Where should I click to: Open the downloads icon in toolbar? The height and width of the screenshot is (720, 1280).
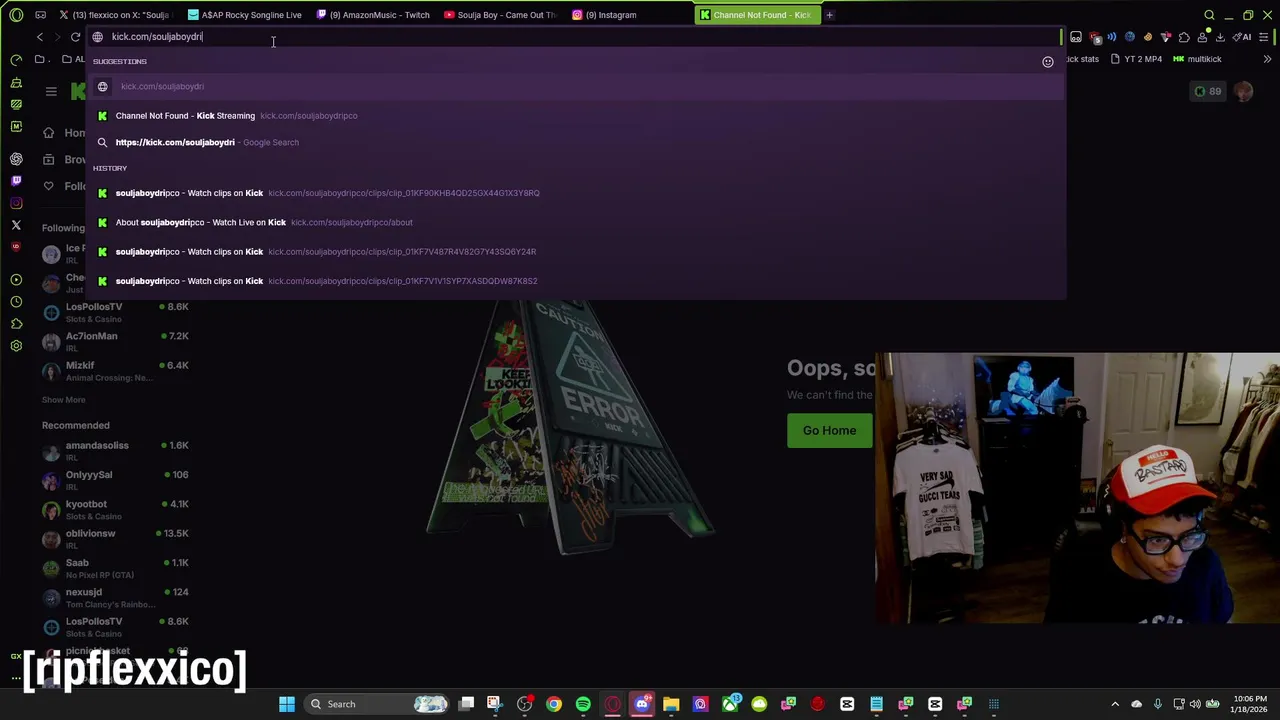(1220, 37)
